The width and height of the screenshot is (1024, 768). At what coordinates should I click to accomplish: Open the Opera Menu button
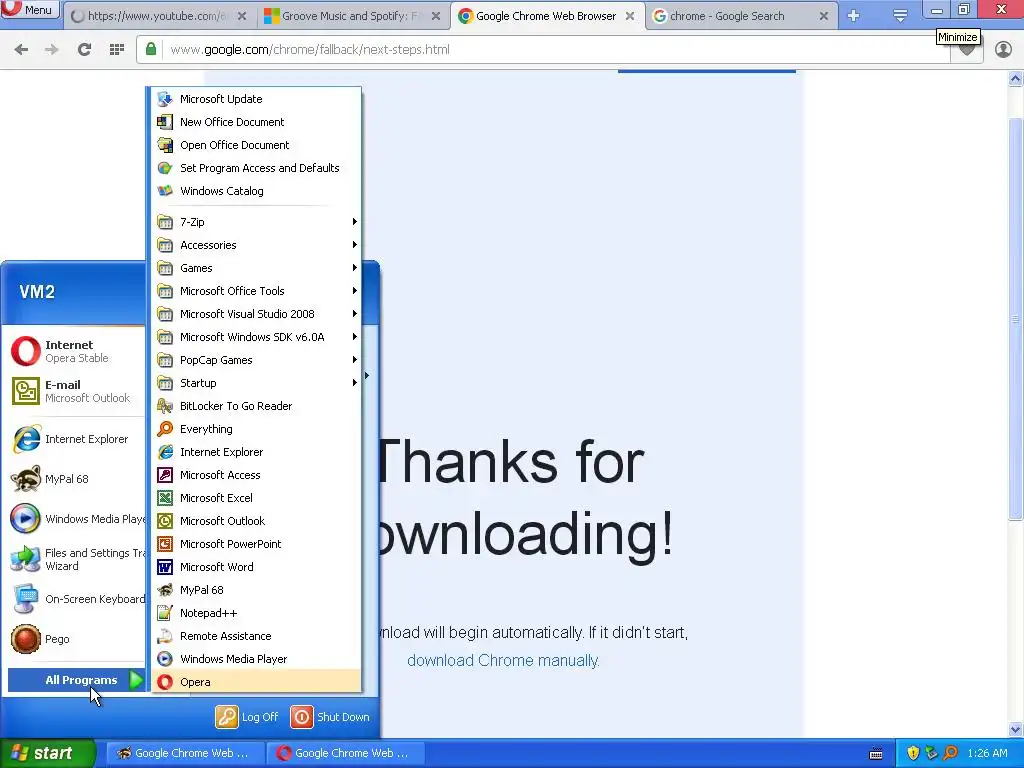point(29,10)
